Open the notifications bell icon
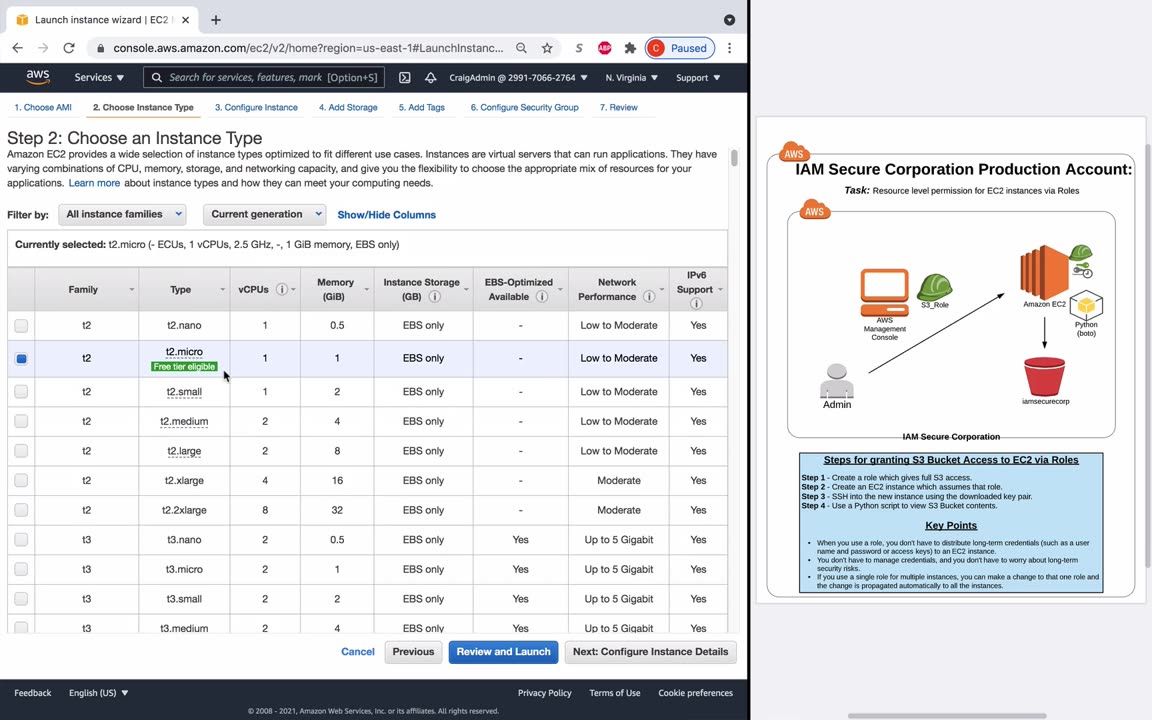Screen dimensions: 1152x720 pyautogui.click(x=431, y=77)
